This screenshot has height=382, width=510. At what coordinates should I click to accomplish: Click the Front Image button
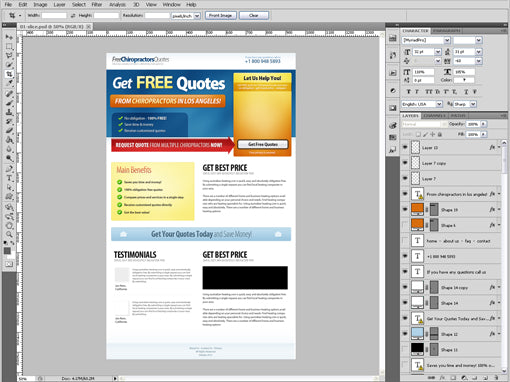(x=221, y=16)
